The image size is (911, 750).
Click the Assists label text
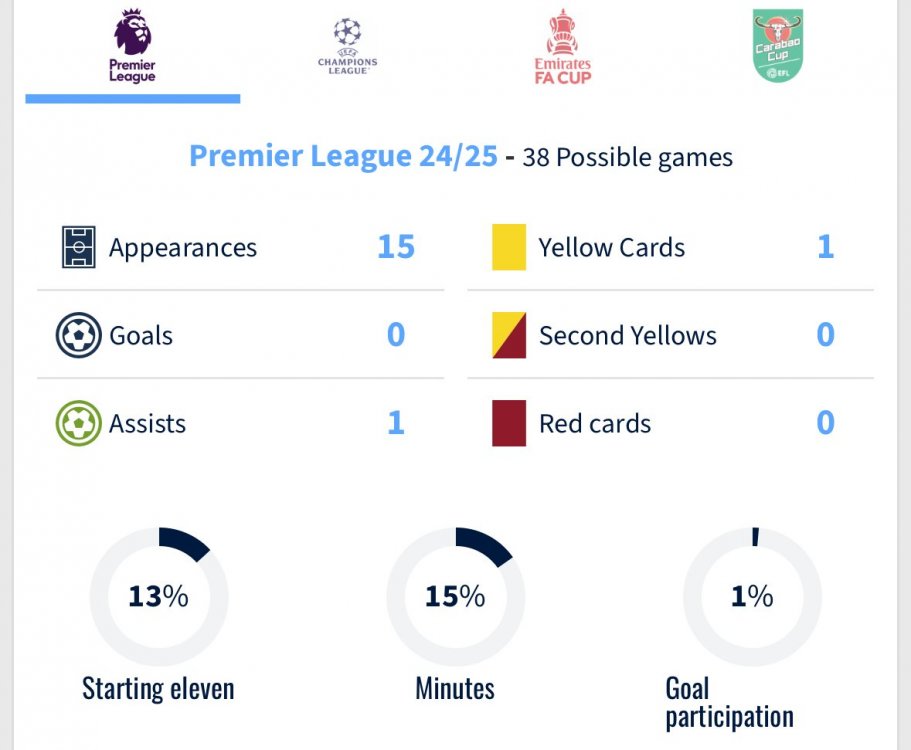pos(147,424)
